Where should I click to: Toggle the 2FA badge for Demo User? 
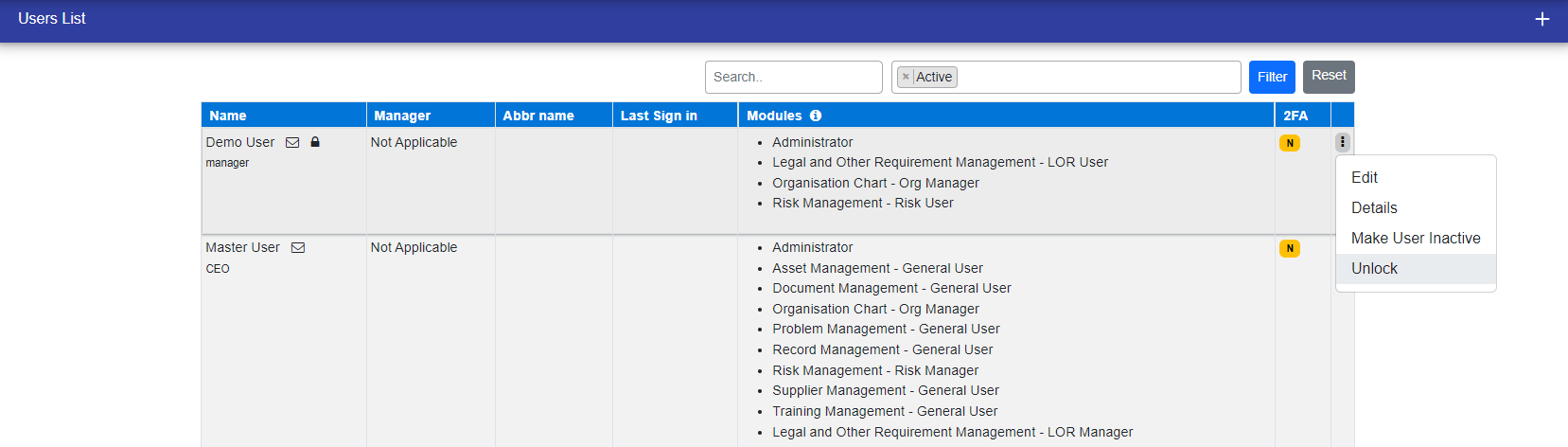pyautogui.click(x=1289, y=143)
